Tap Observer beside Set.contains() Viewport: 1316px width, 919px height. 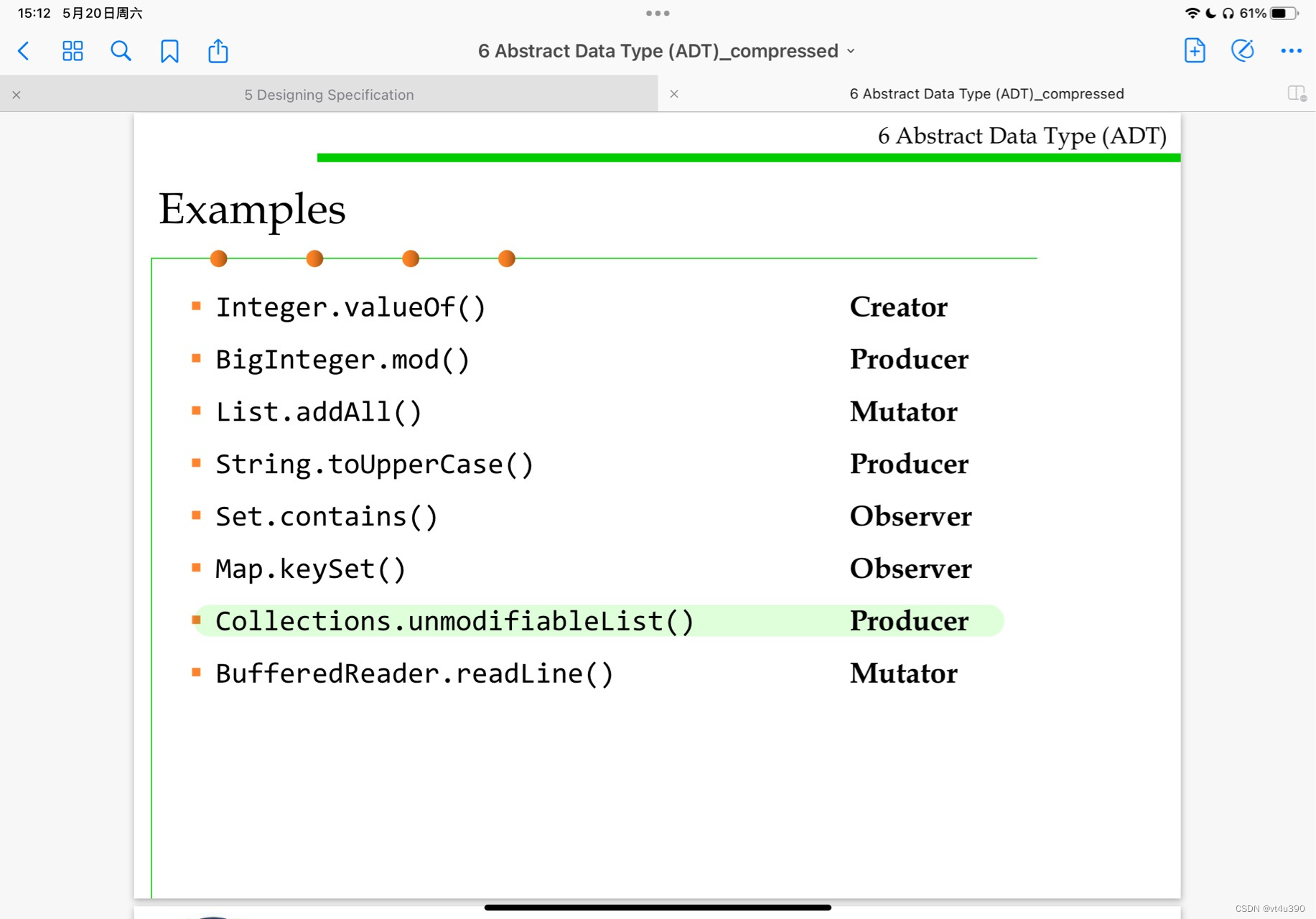point(911,517)
